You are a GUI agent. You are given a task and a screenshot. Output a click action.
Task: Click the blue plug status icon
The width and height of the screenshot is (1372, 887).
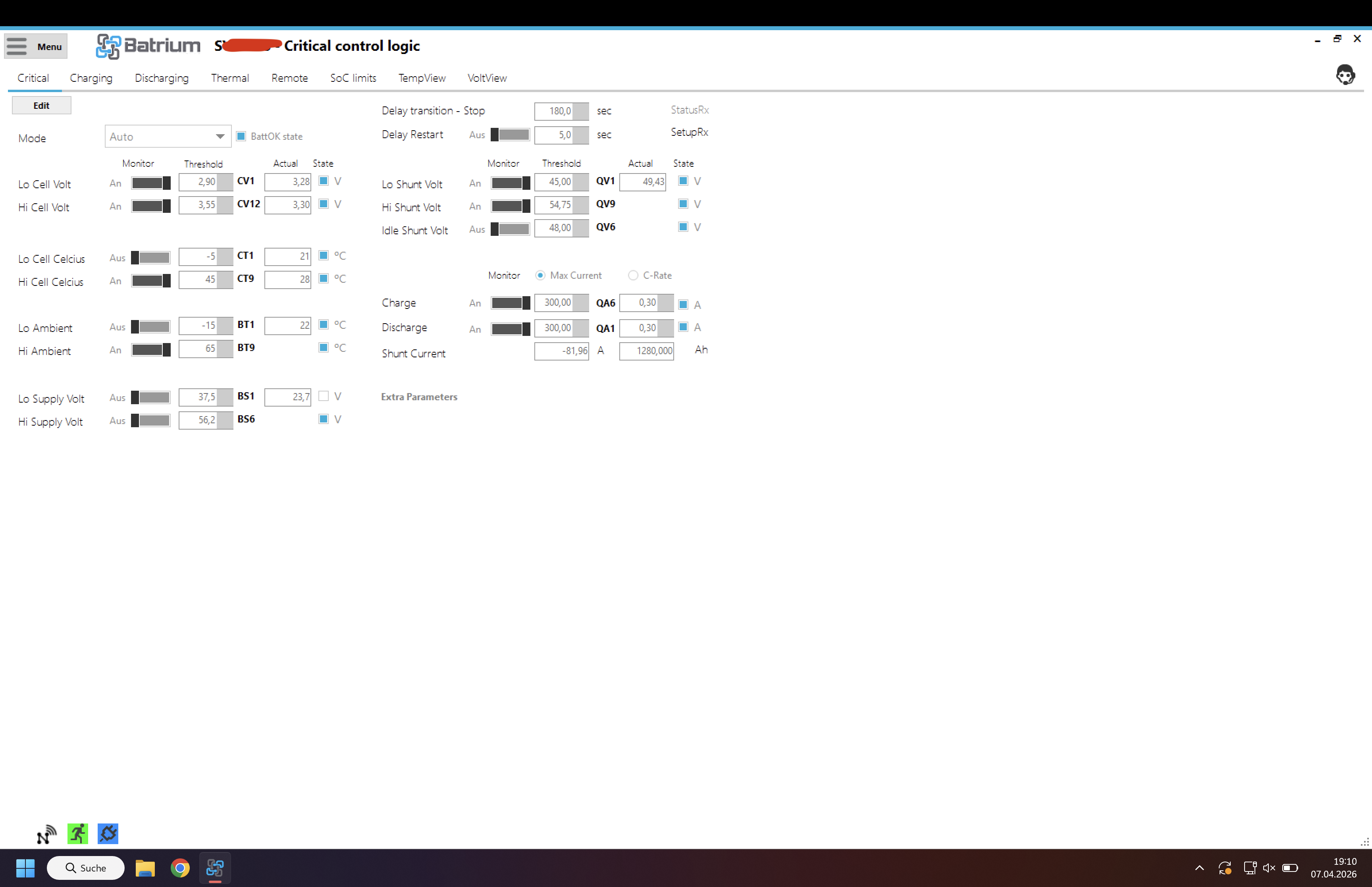click(x=108, y=833)
